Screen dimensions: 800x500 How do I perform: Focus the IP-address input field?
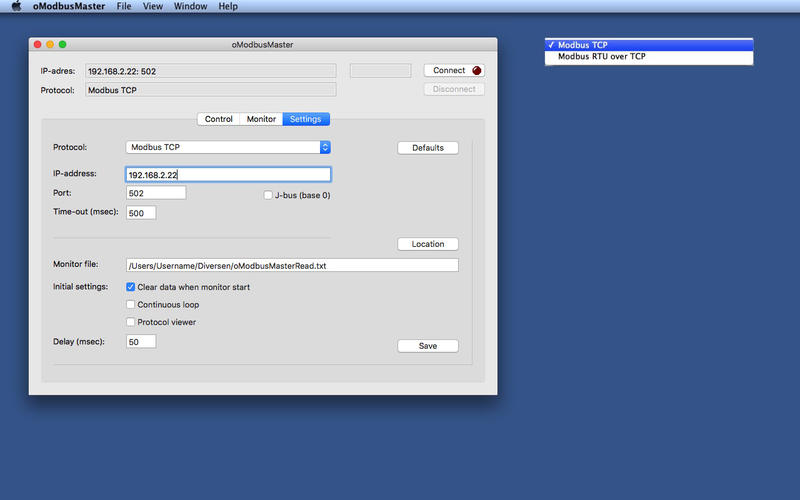point(228,174)
